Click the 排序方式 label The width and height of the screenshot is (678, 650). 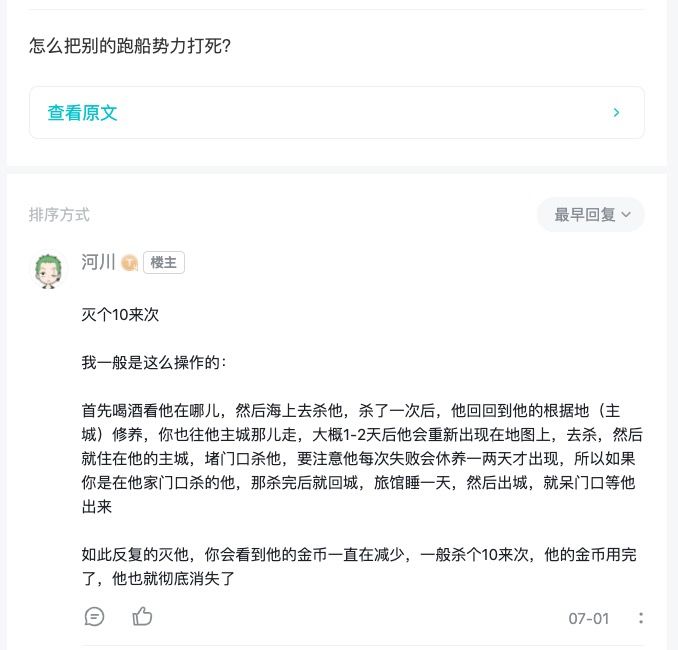[x=59, y=215]
